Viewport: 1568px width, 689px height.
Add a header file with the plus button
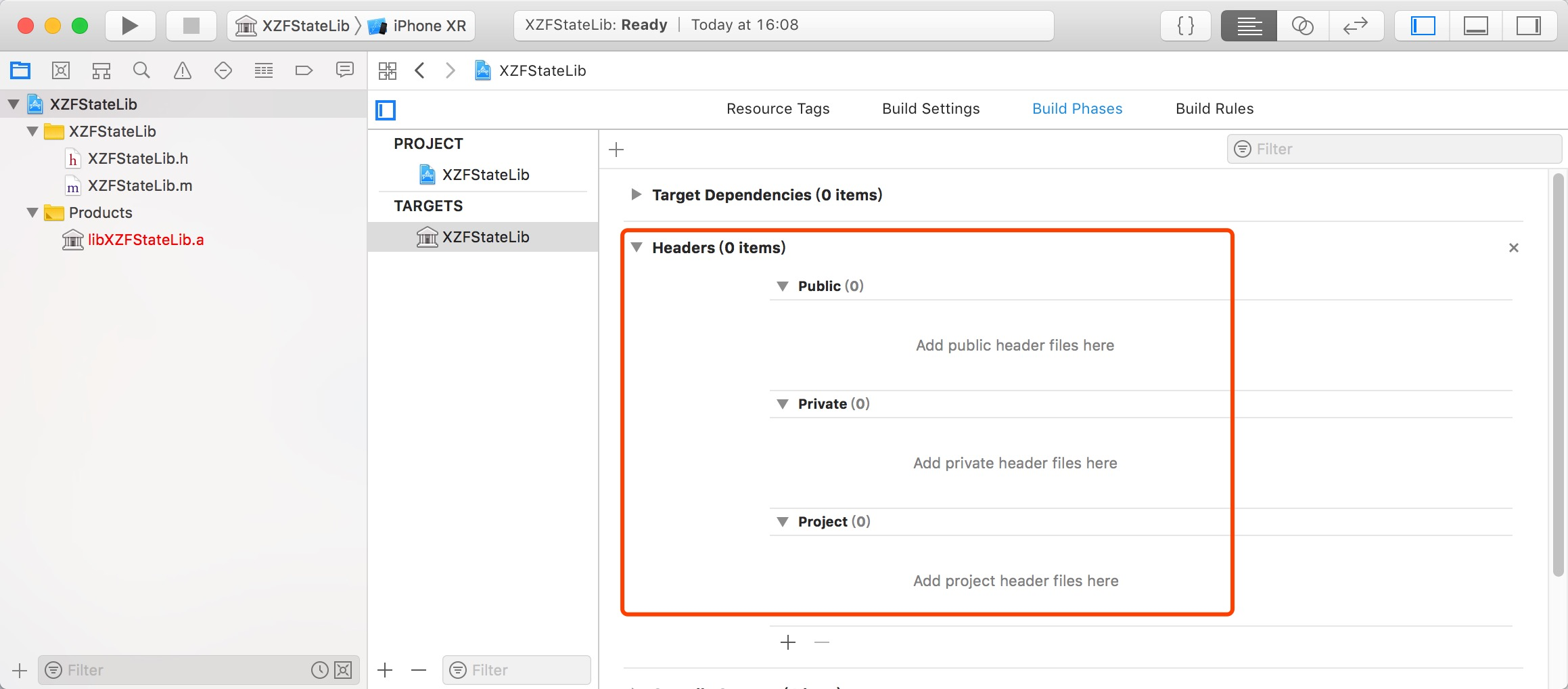click(x=788, y=642)
